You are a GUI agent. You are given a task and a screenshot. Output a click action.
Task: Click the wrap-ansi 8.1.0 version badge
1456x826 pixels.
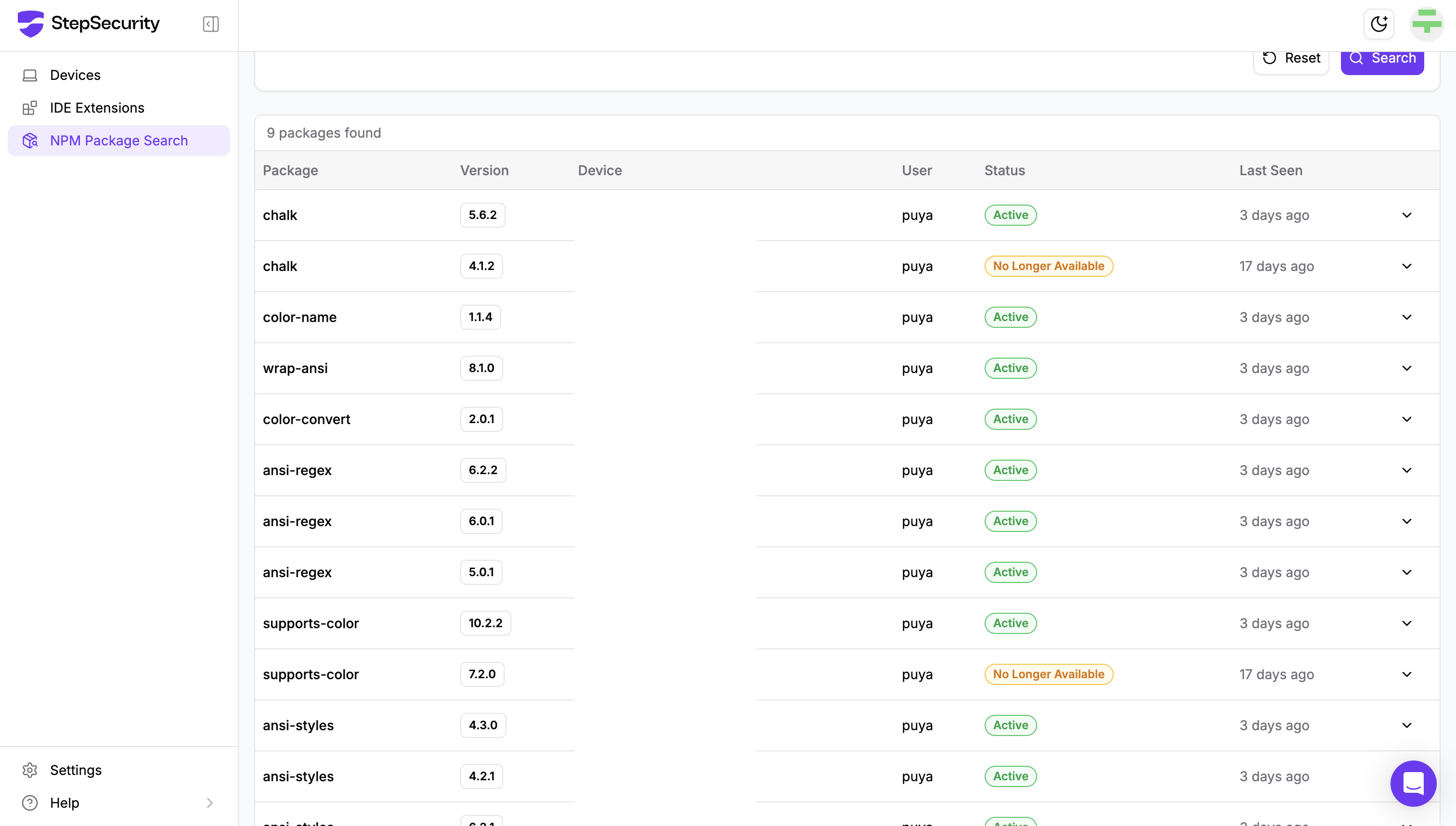481,368
